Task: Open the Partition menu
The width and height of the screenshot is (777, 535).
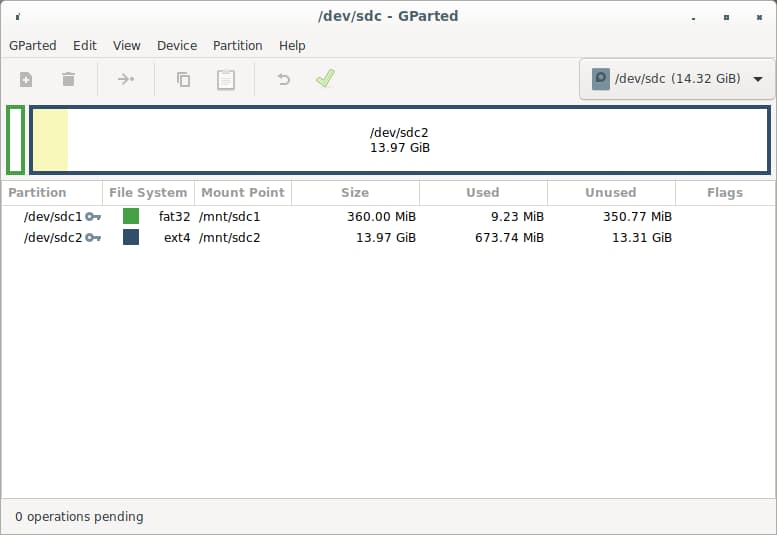Action: 237,46
